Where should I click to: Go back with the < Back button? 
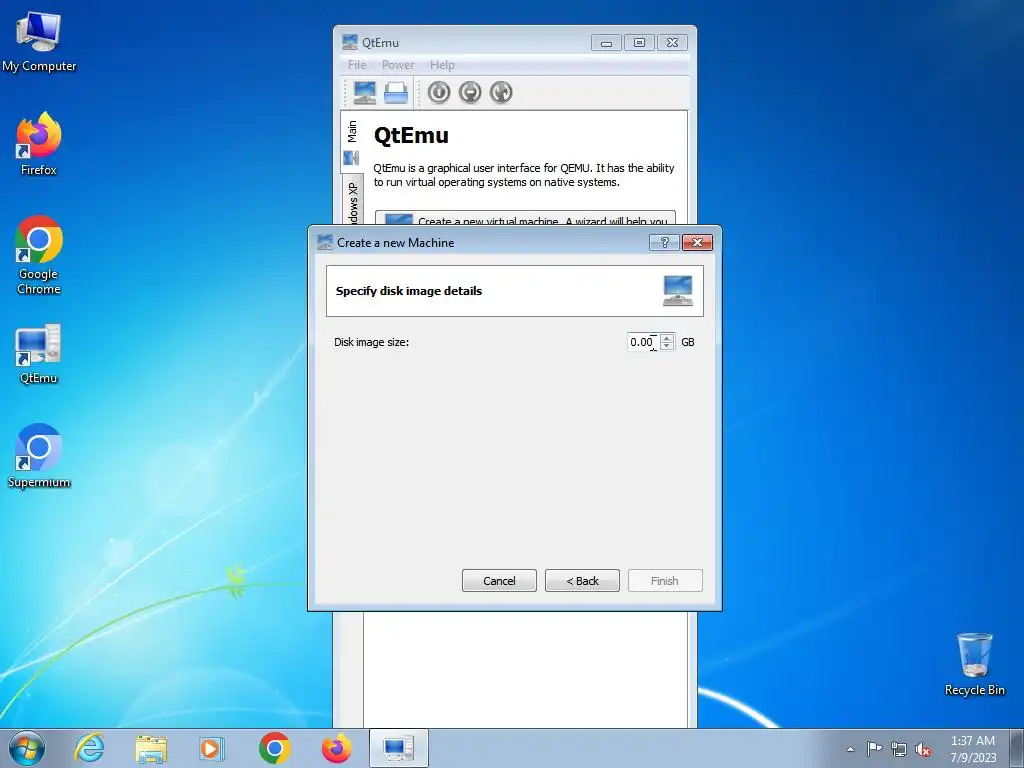tap(582, 581)
